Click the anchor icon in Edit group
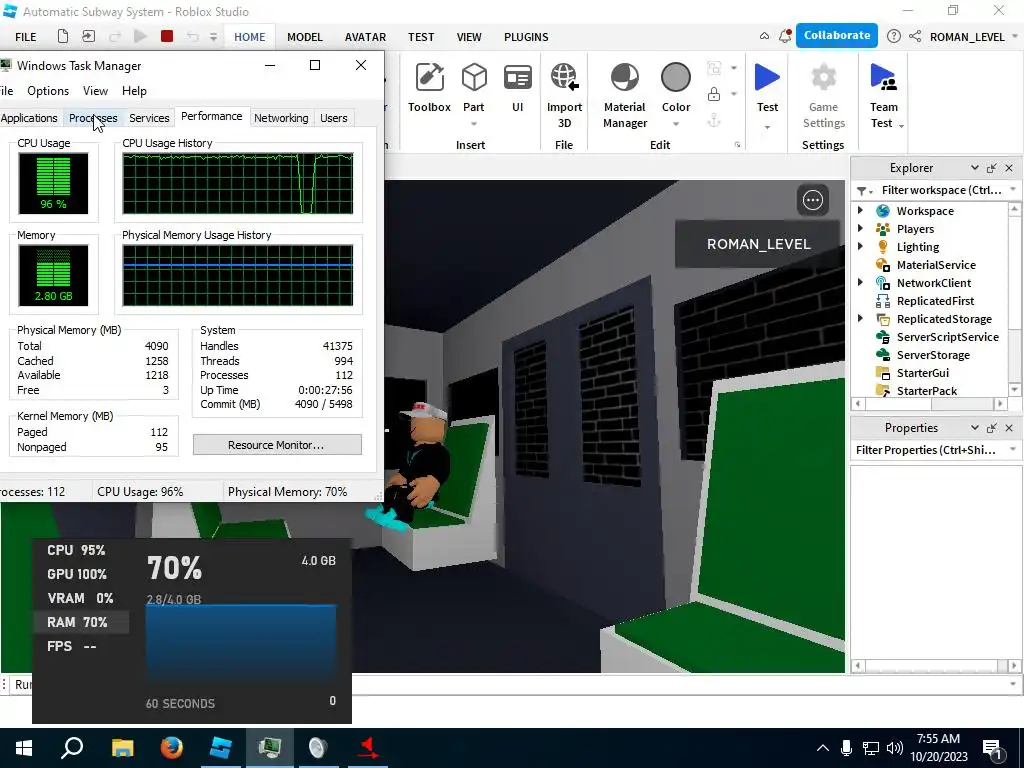The width and height of the screenshot is (1024, 768). tap(714, 120)
